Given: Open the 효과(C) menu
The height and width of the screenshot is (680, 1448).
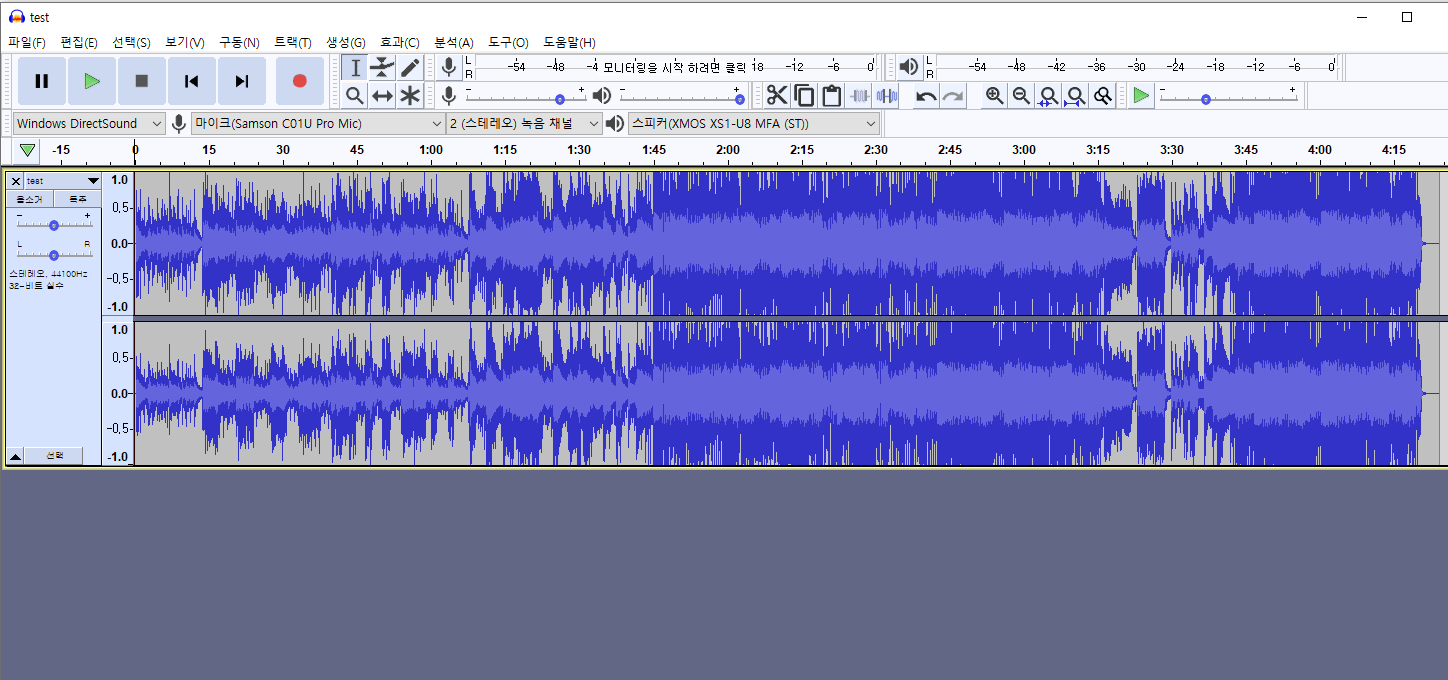Looking at the screenshot, I should (x=399, y=42).
